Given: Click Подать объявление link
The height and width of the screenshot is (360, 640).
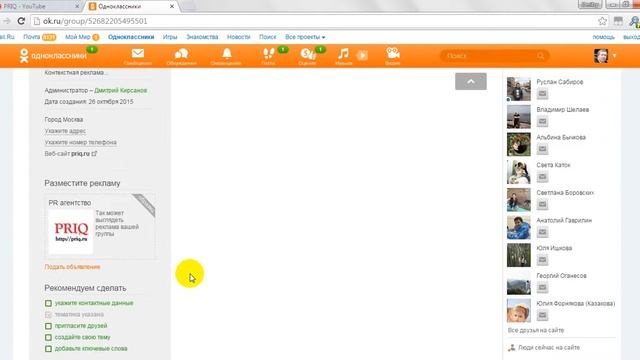Looking at the screenshot, I should pyautogui.click(x=72, y=267).
